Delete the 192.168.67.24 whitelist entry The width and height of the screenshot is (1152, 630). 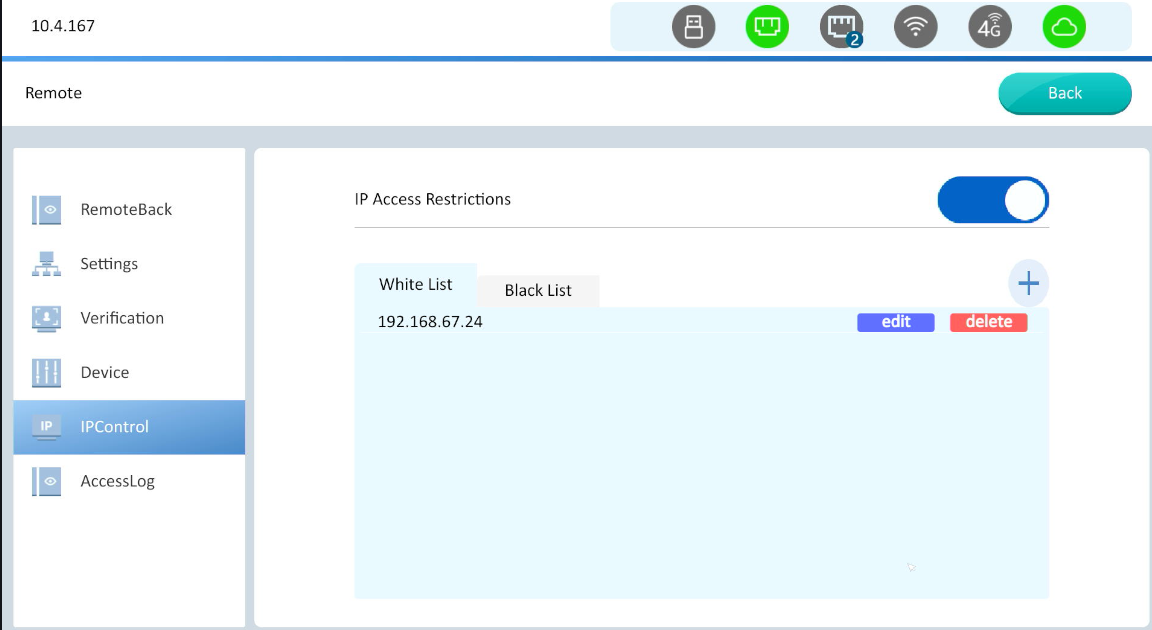pyautogui.click(x=988, y=322)
